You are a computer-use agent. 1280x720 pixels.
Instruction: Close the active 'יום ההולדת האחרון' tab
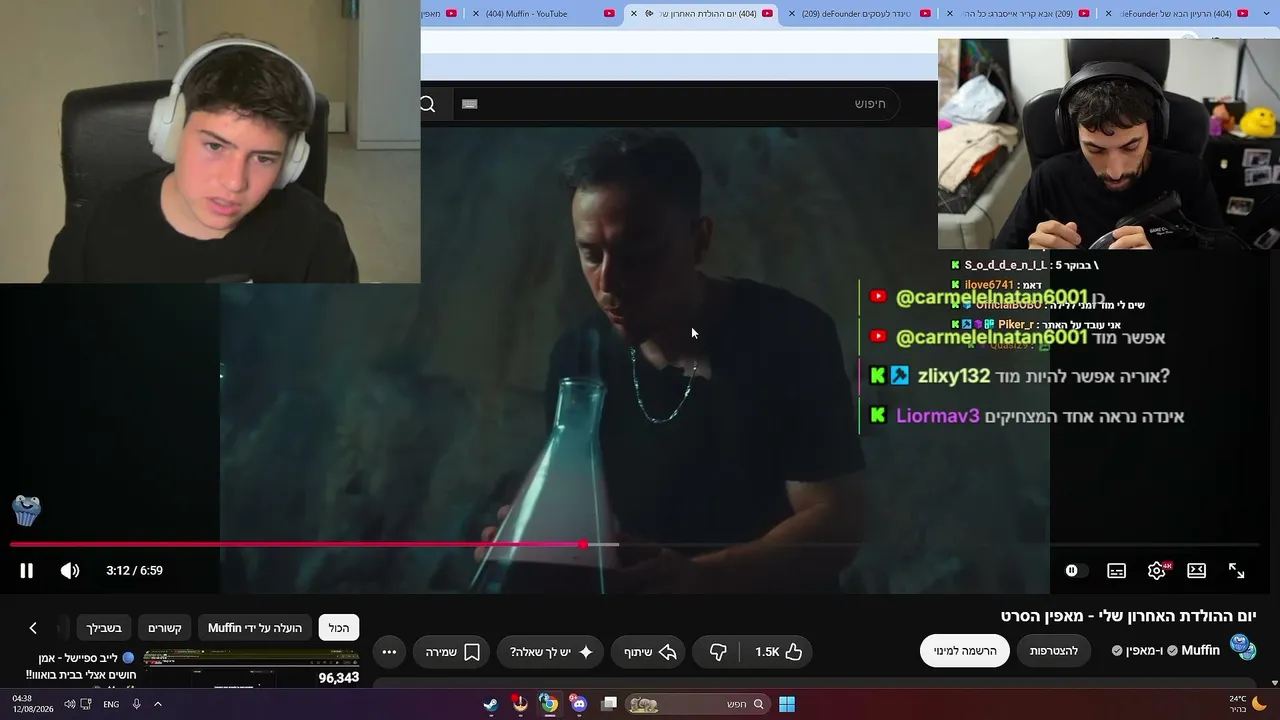point(634,14)
